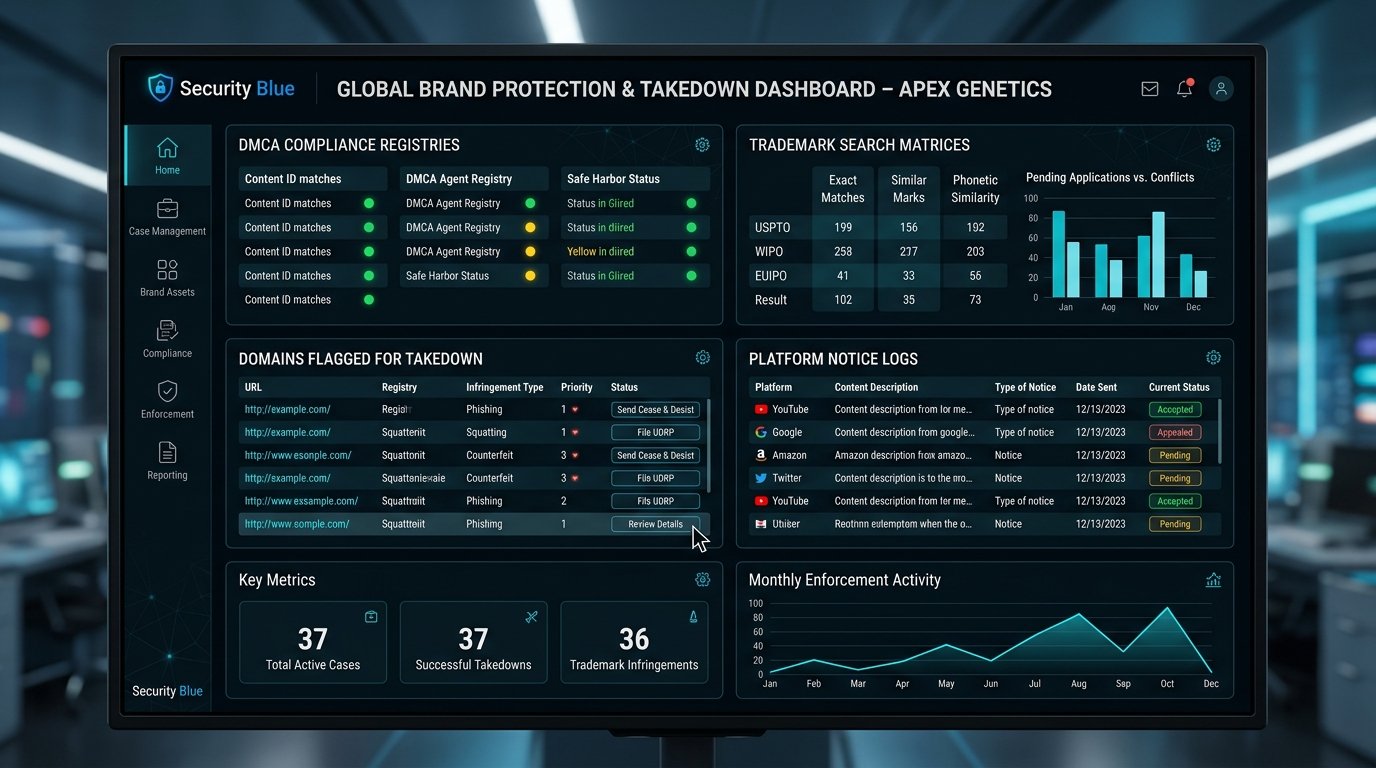Click USPTO exact matches value 199

tap(842, 228)
